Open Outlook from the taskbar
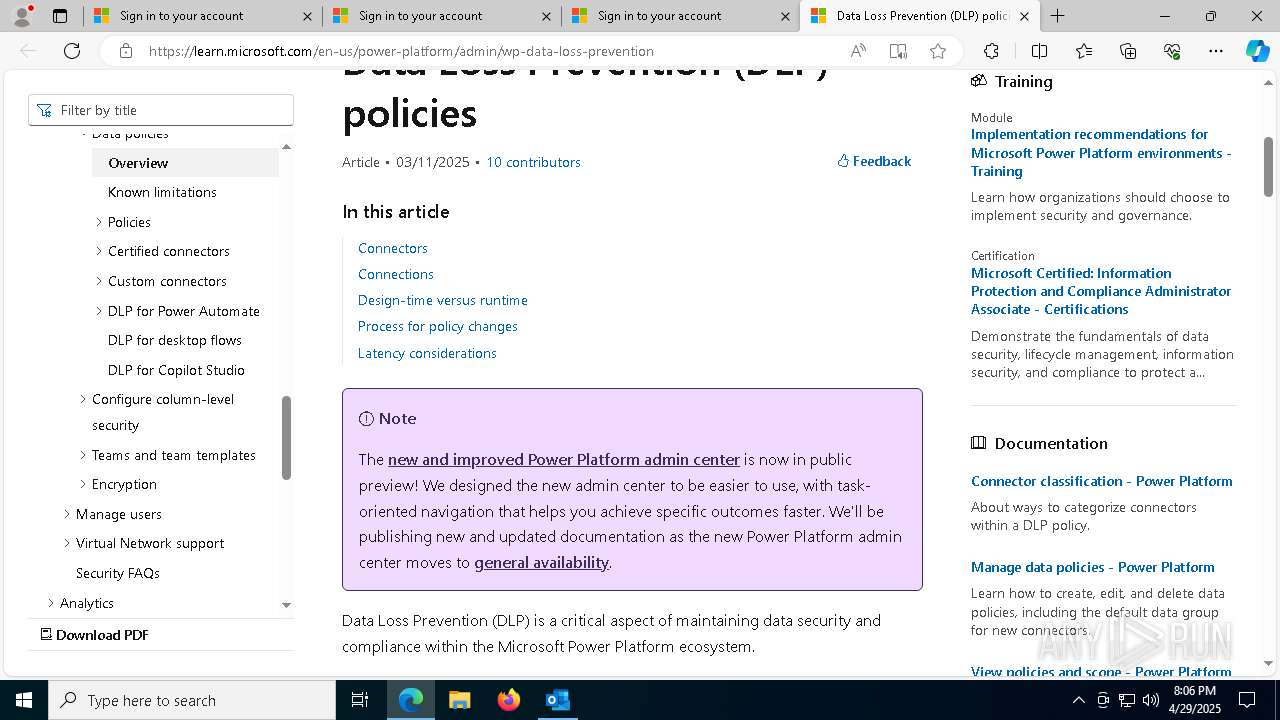This screenshot has height=720, width=1280. [557, 700]
